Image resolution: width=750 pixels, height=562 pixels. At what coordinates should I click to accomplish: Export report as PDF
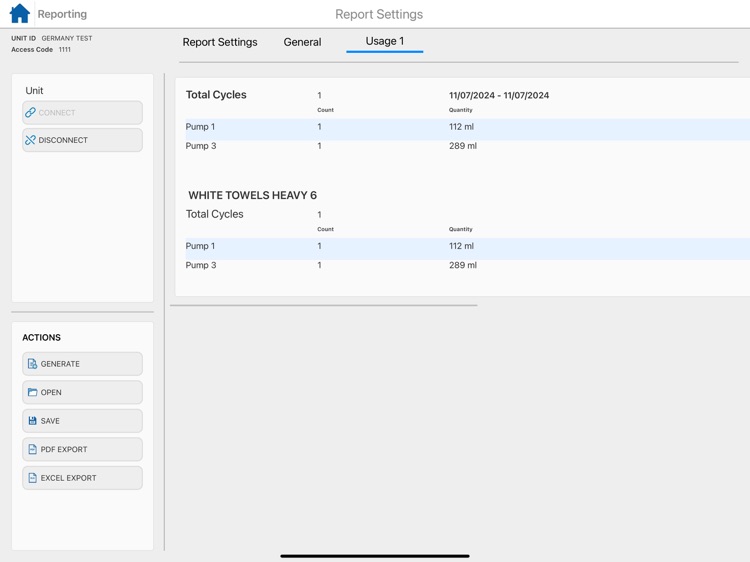coord(82,449)
